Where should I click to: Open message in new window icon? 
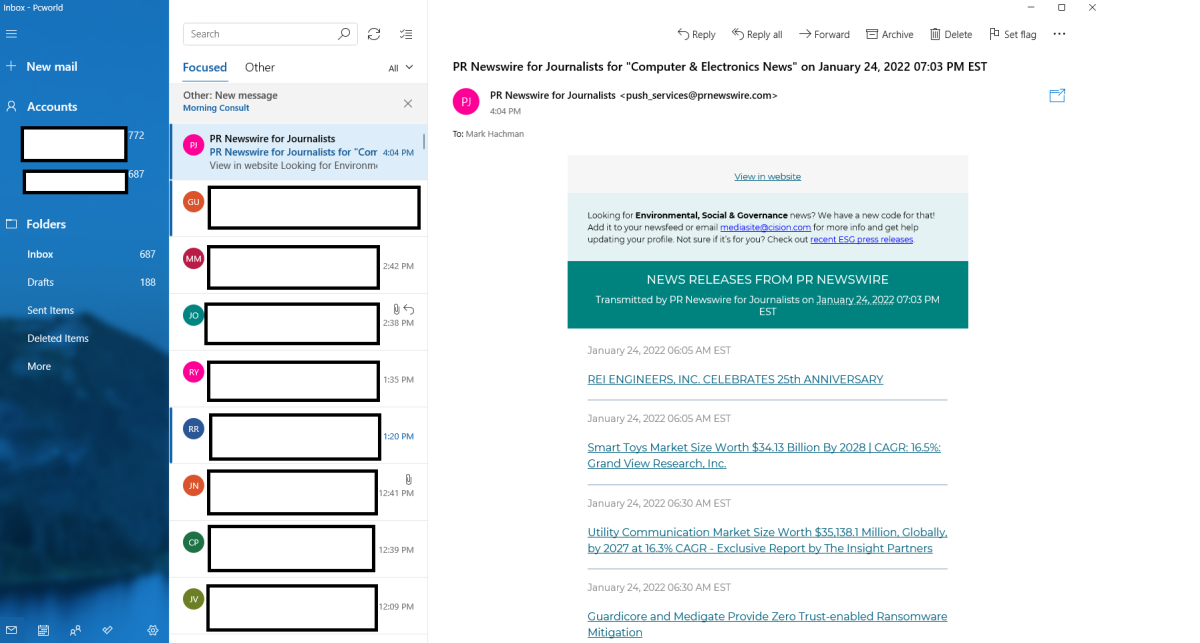pos(1057,96)
